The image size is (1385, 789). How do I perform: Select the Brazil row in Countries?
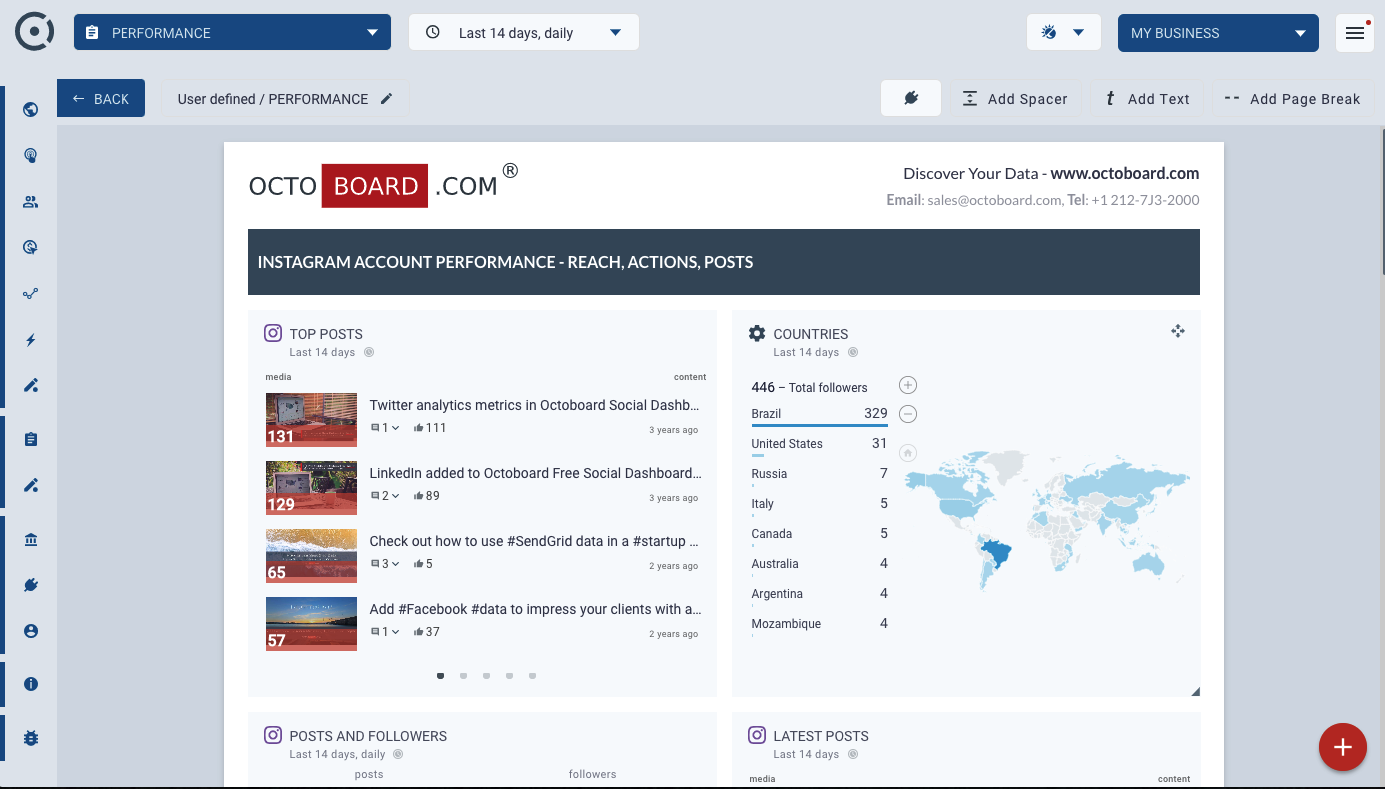tap(819, 414)
